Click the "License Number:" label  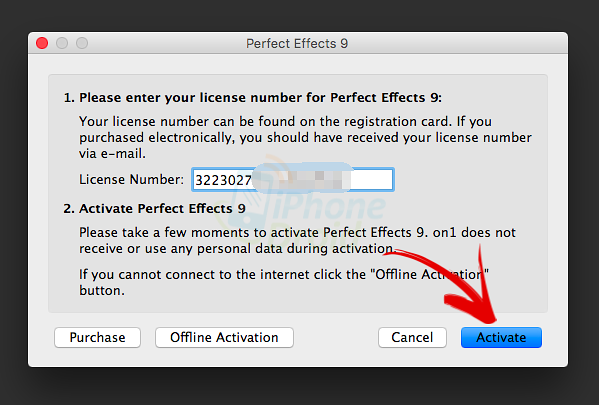click(131, 180)
